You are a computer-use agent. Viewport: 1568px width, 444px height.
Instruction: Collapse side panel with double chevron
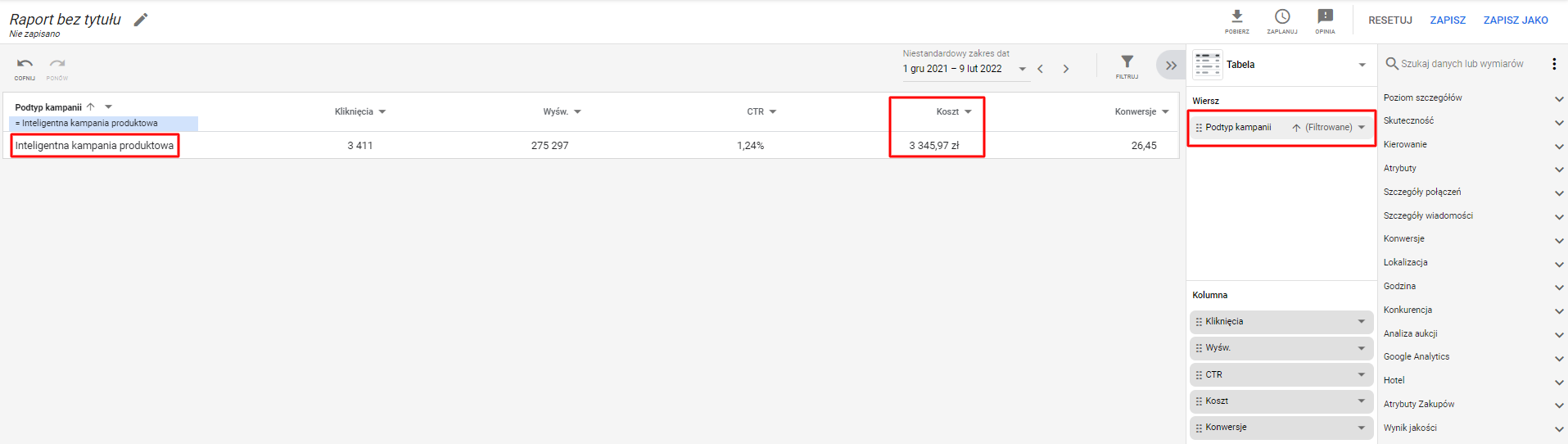(x=1171, y=66)
